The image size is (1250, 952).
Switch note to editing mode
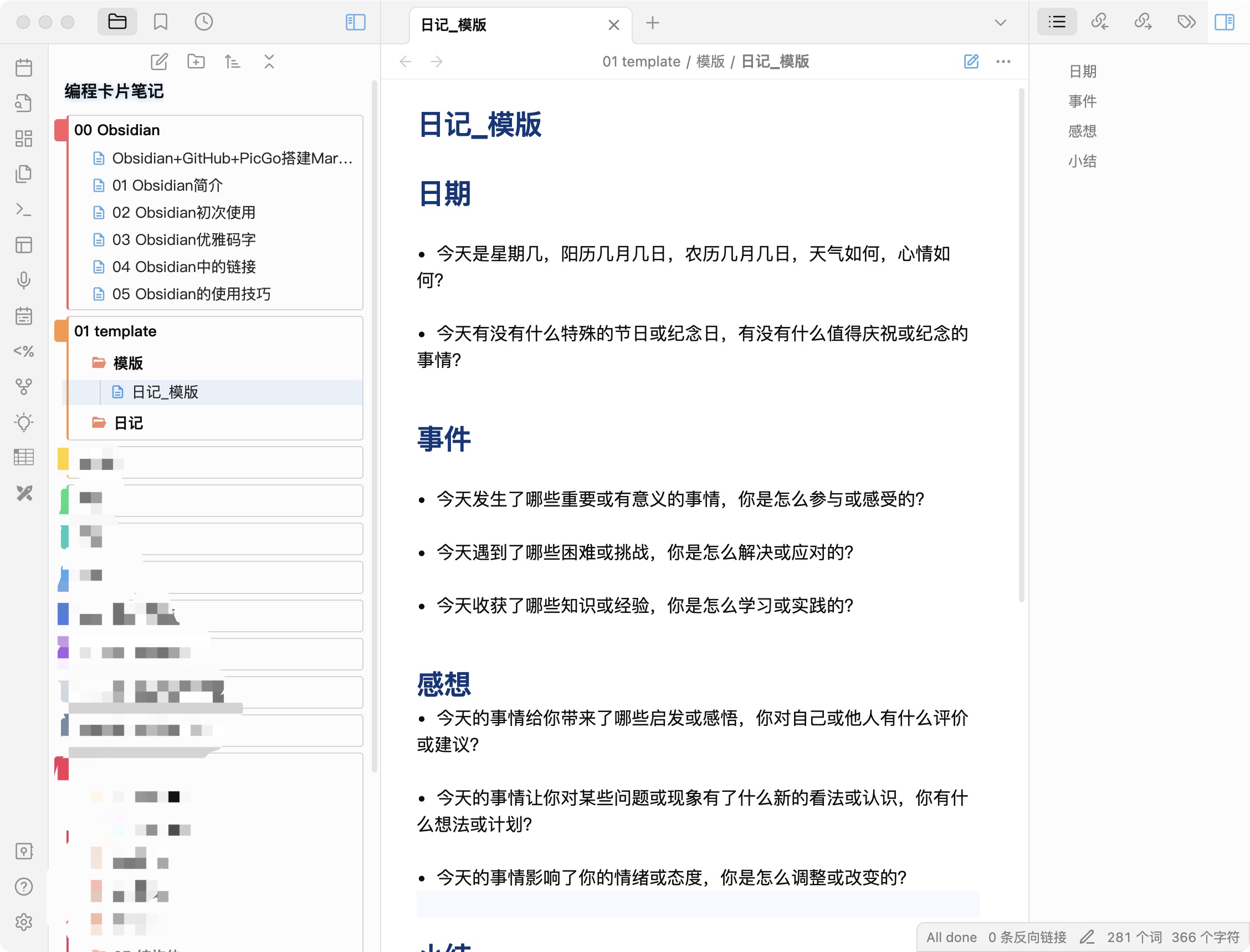(971, 61)
